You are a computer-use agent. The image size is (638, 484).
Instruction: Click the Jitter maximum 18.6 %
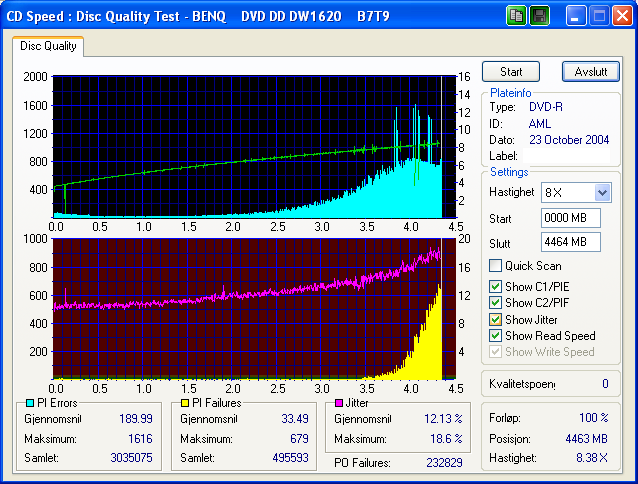pos(446,439)
